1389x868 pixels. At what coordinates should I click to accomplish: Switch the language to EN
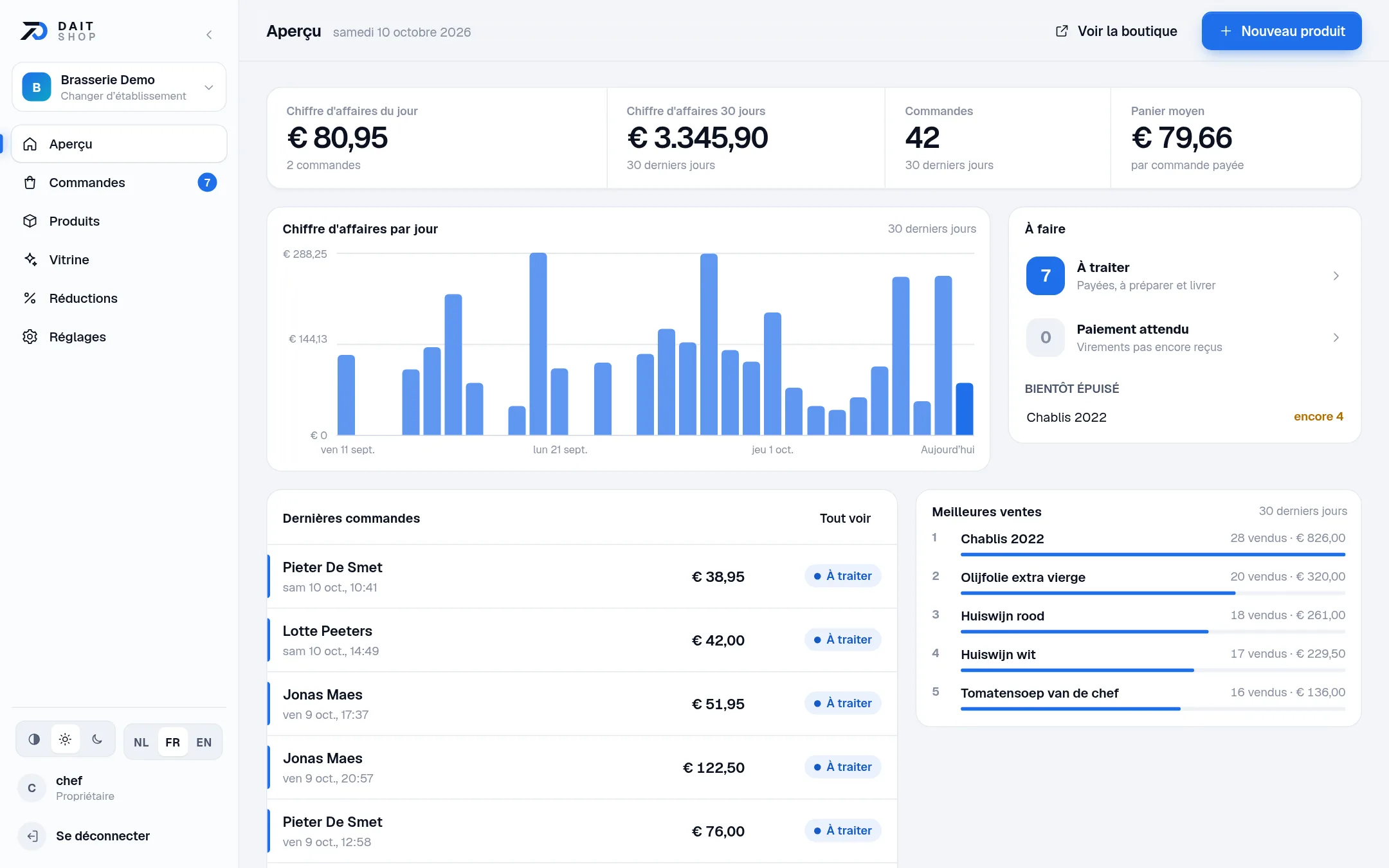[204, 742]
